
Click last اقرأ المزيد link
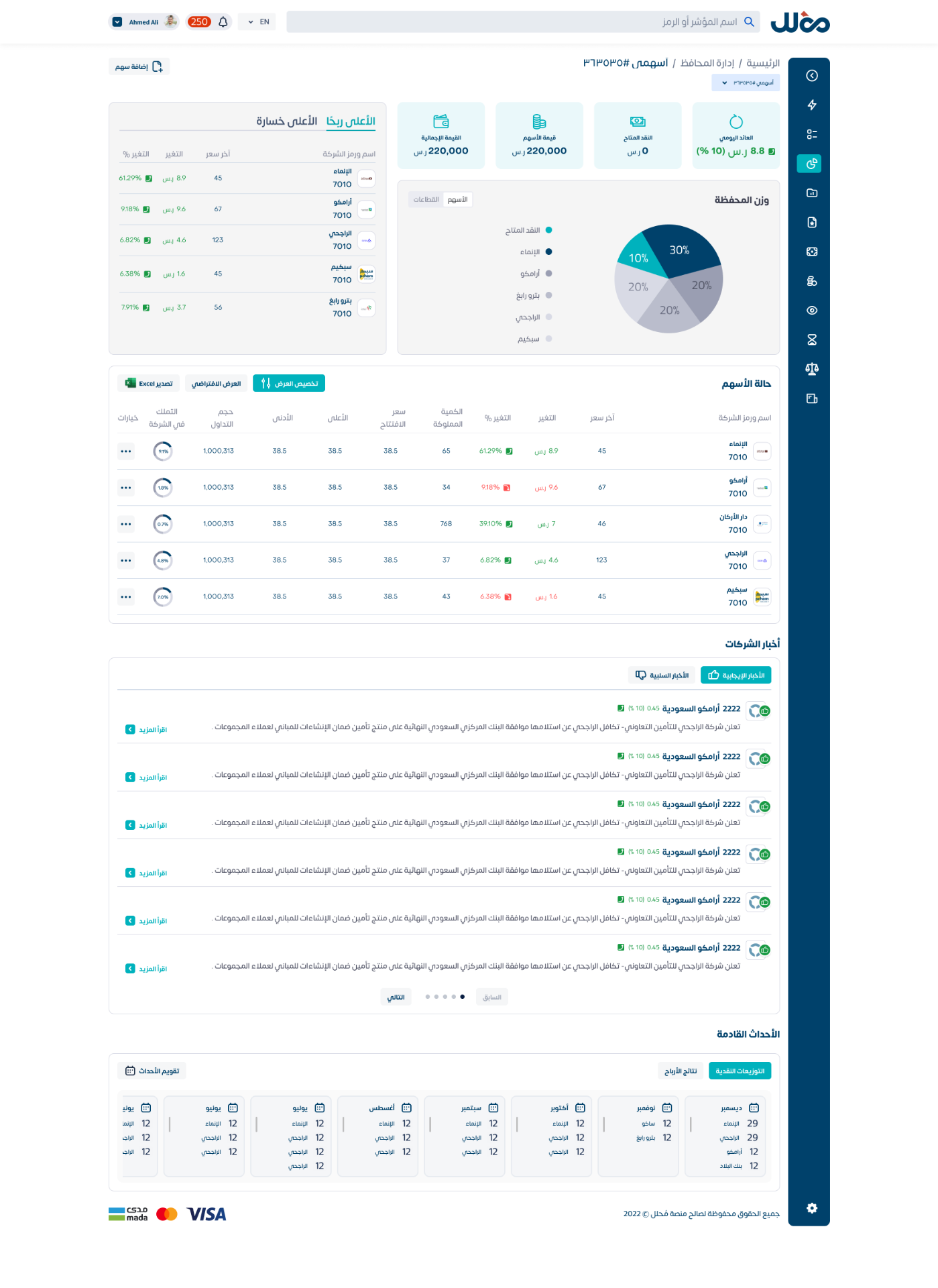(146, 969)
